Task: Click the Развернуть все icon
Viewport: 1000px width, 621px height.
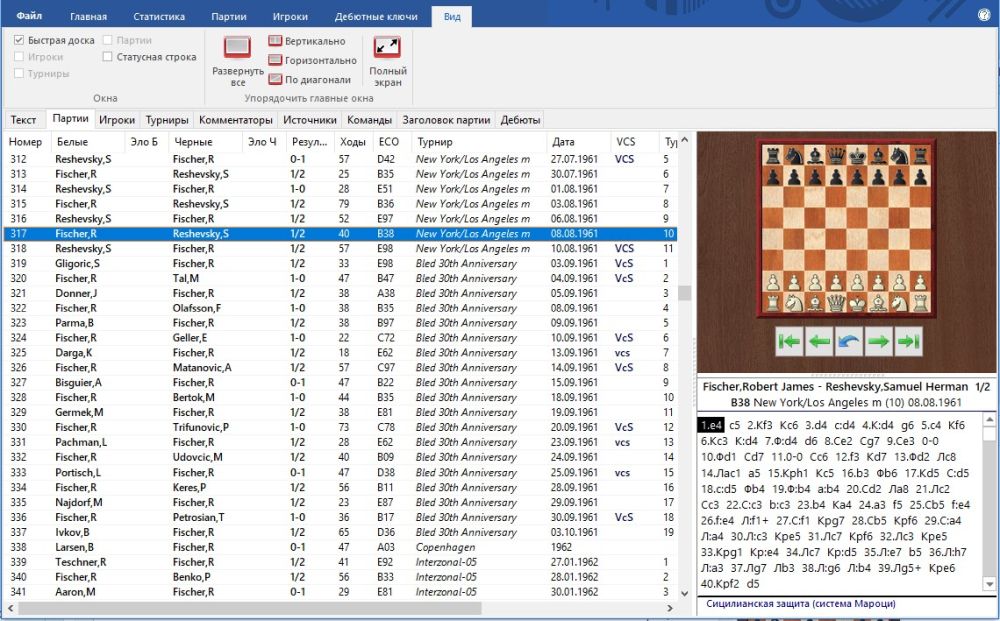Action: pos(237,48)
